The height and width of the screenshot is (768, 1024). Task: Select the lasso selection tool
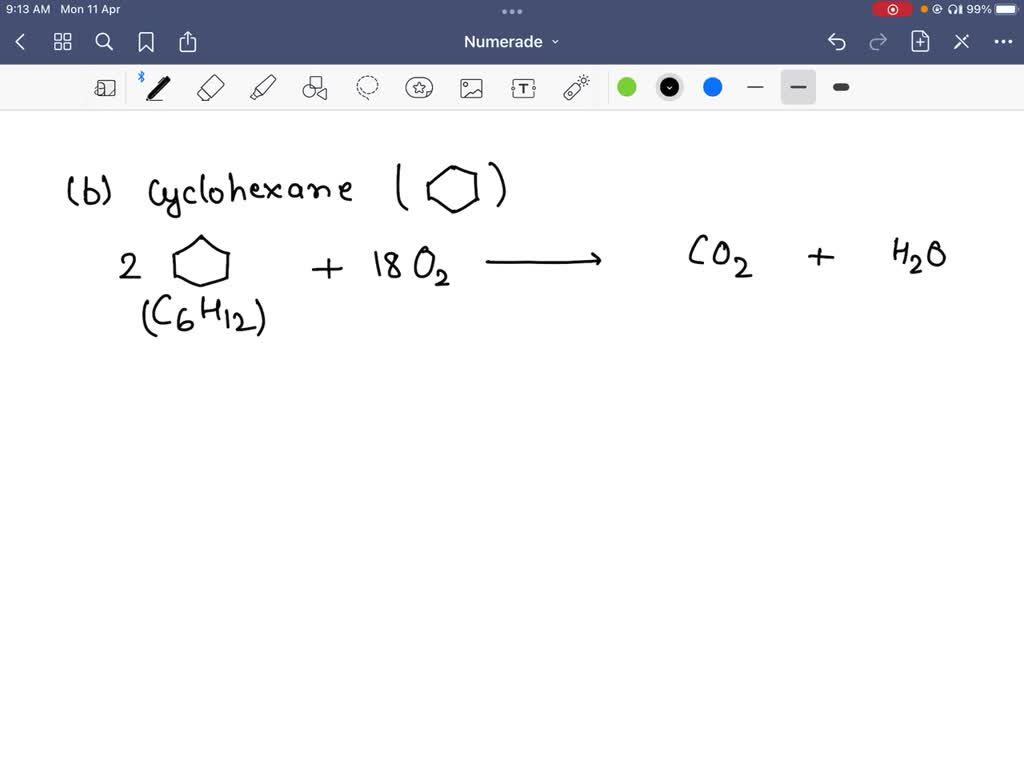click(x=367, y=87)
